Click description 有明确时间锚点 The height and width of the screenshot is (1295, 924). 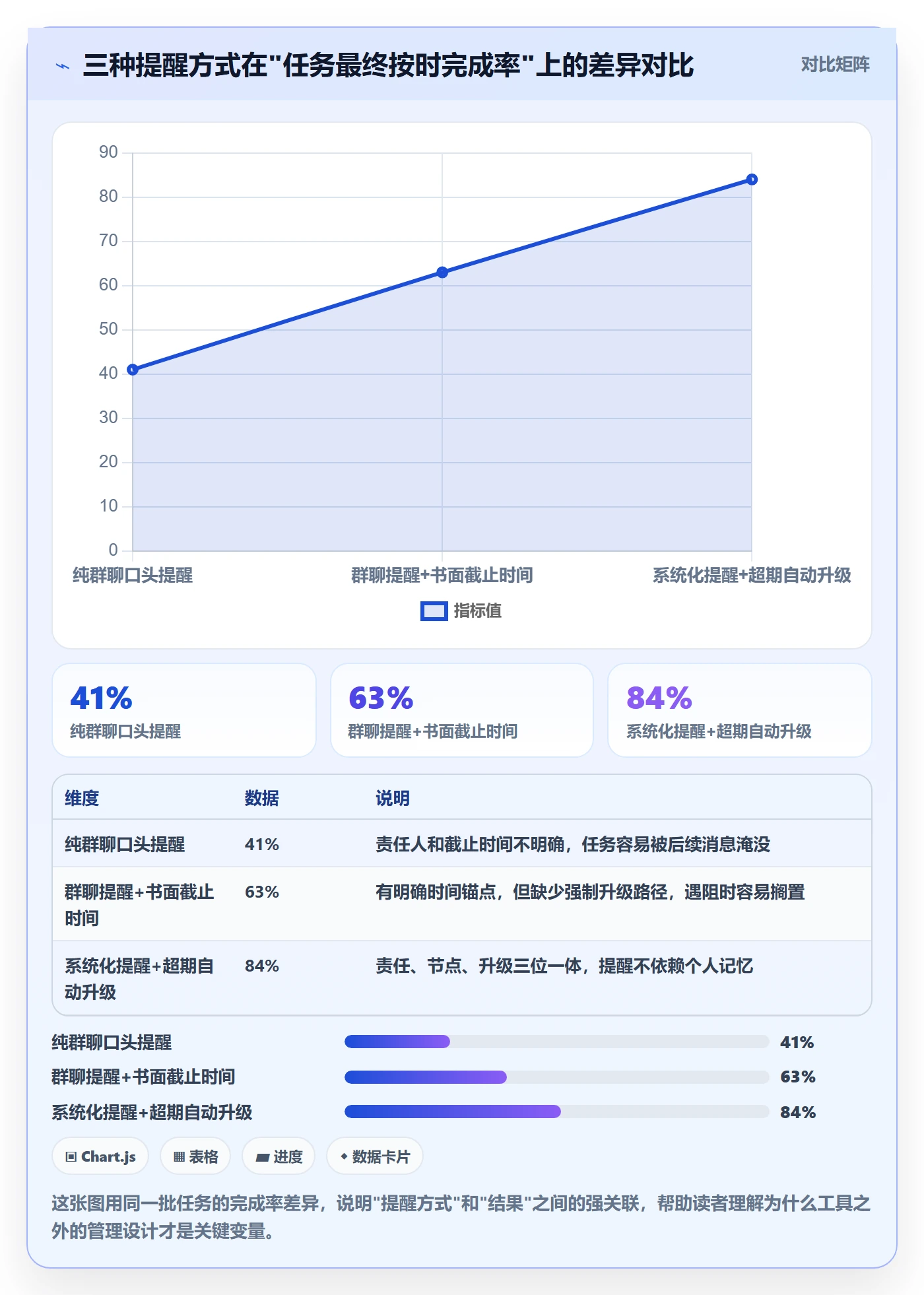coord(590,892)
